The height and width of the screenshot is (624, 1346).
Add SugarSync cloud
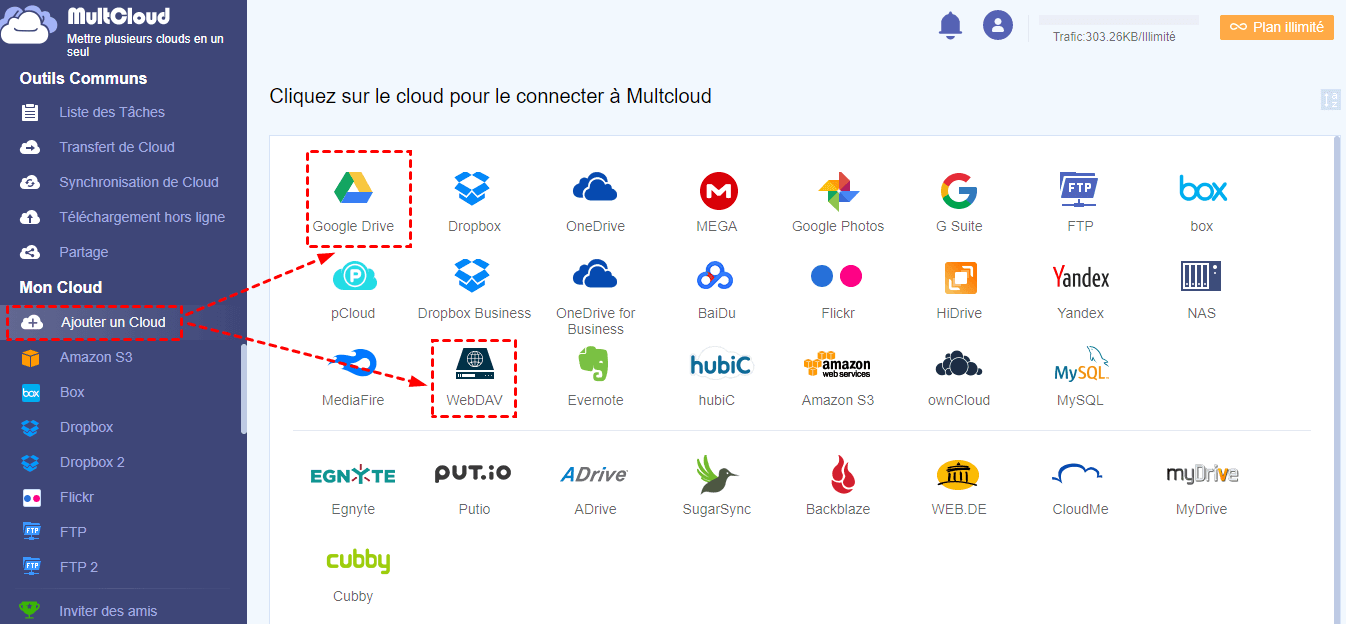717,473
